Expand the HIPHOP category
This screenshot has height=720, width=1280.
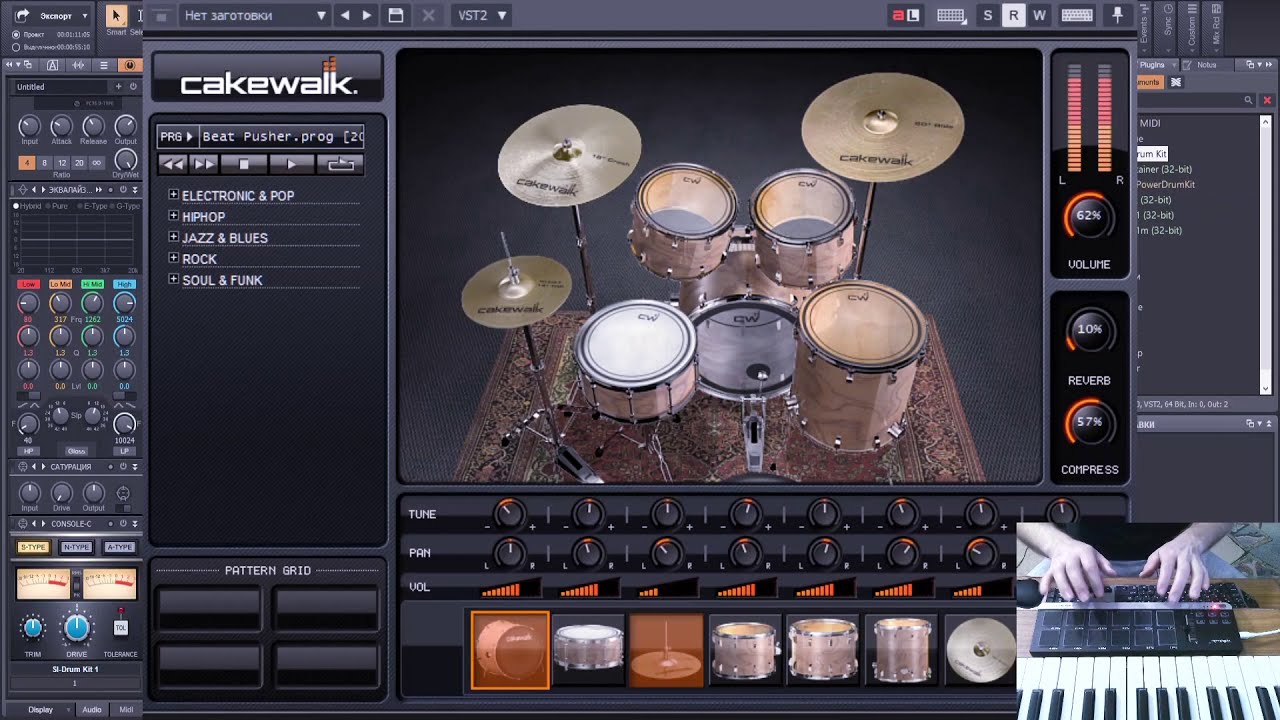174,216
